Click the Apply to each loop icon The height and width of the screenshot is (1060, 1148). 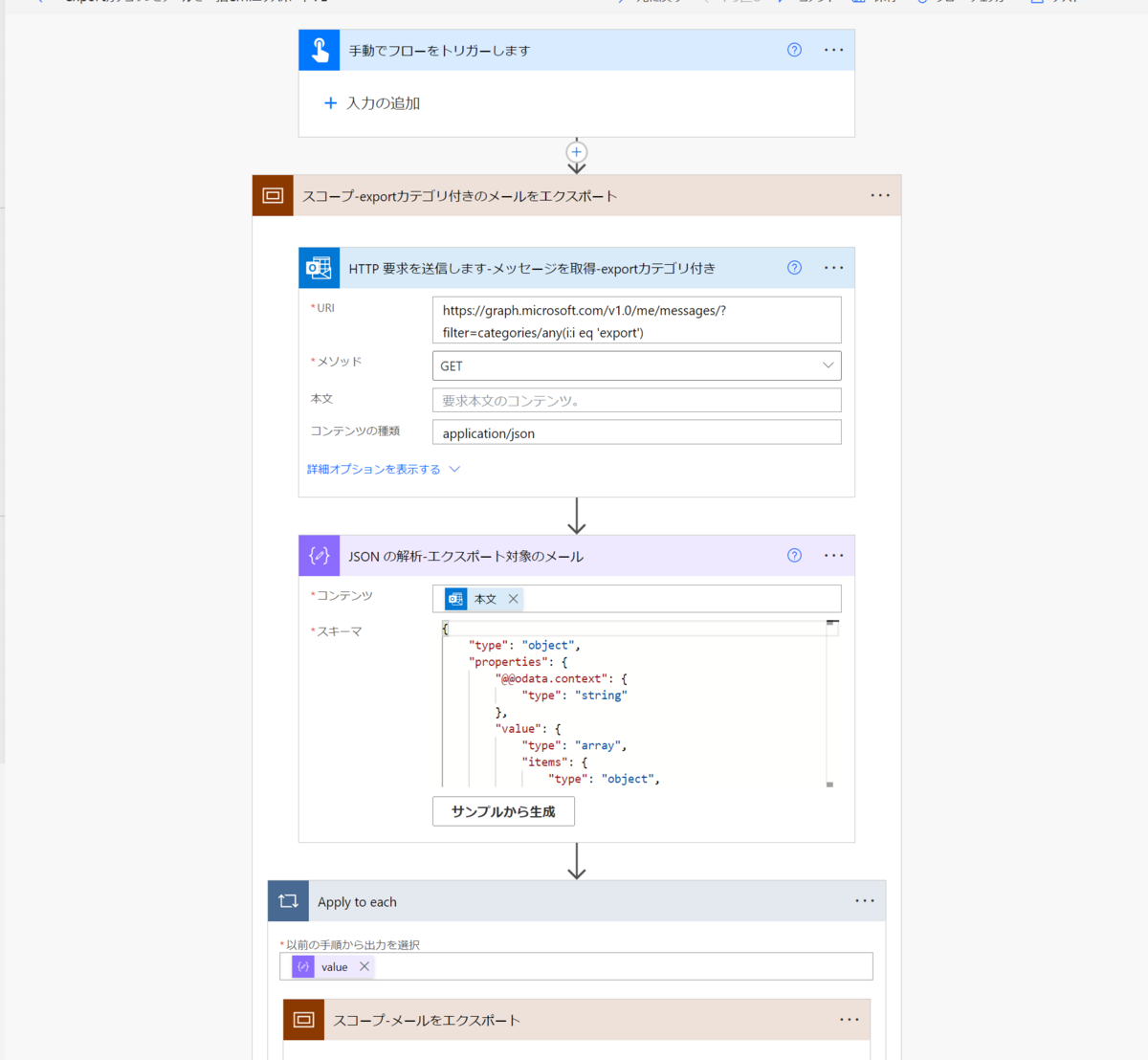click(x=288, y=901)
